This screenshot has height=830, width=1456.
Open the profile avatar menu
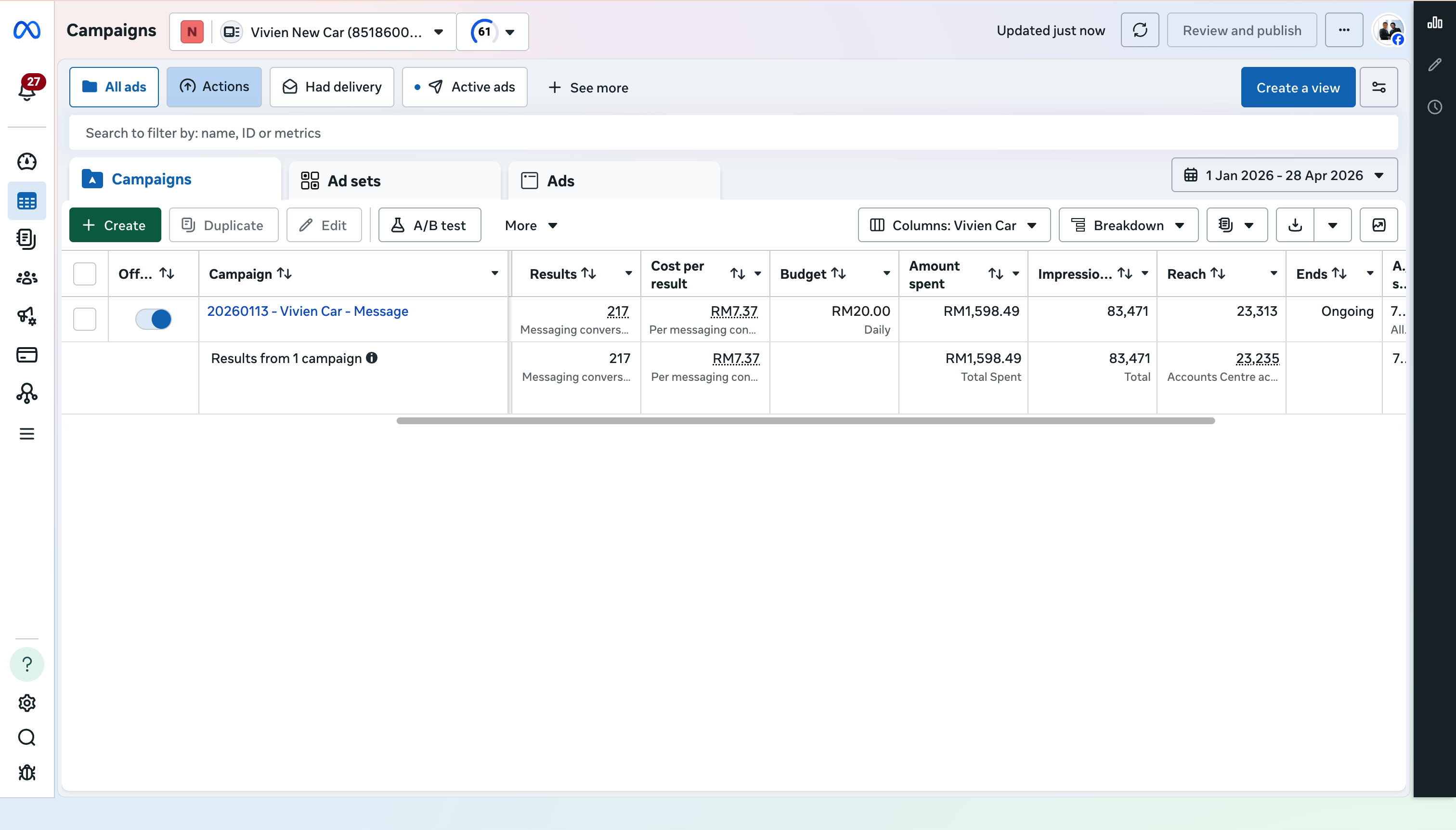1389,30
